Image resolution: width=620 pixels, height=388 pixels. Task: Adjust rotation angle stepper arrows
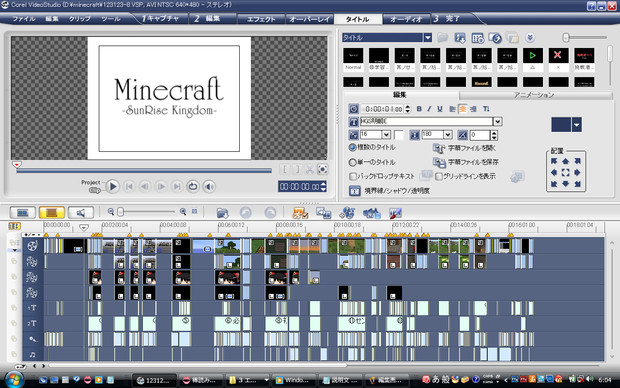tap(494, 135)
